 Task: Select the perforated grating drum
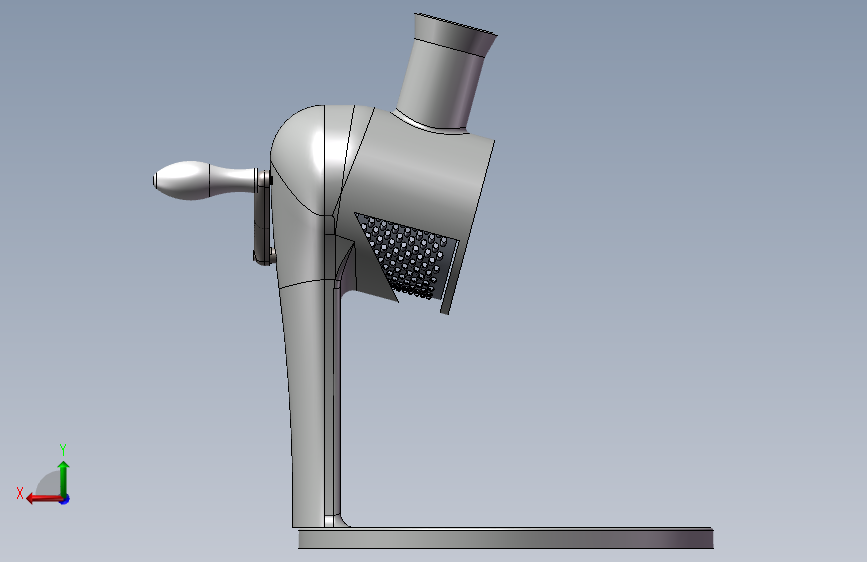(409, 257)
